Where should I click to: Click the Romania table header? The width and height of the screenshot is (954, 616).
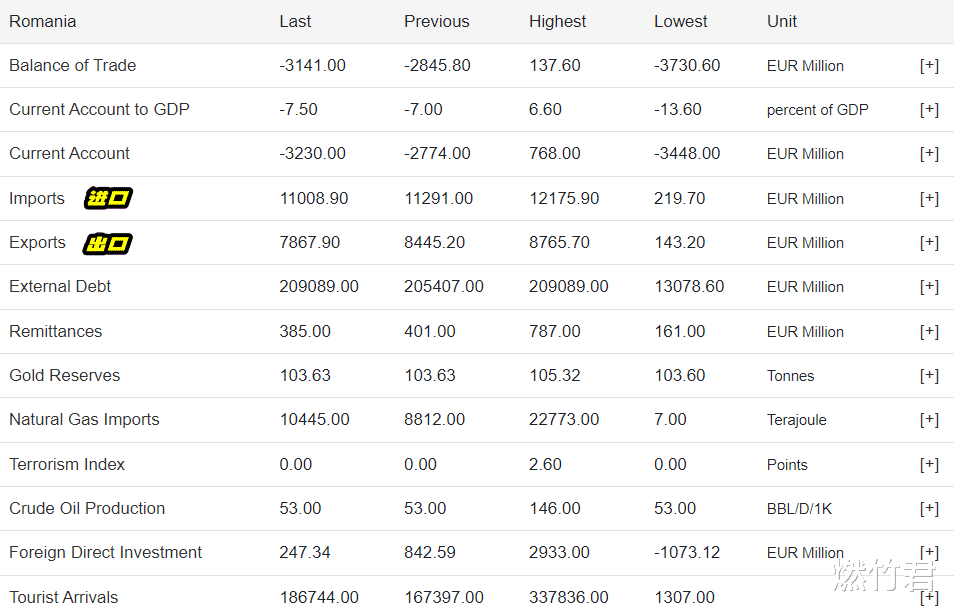(x=43, y=22)
